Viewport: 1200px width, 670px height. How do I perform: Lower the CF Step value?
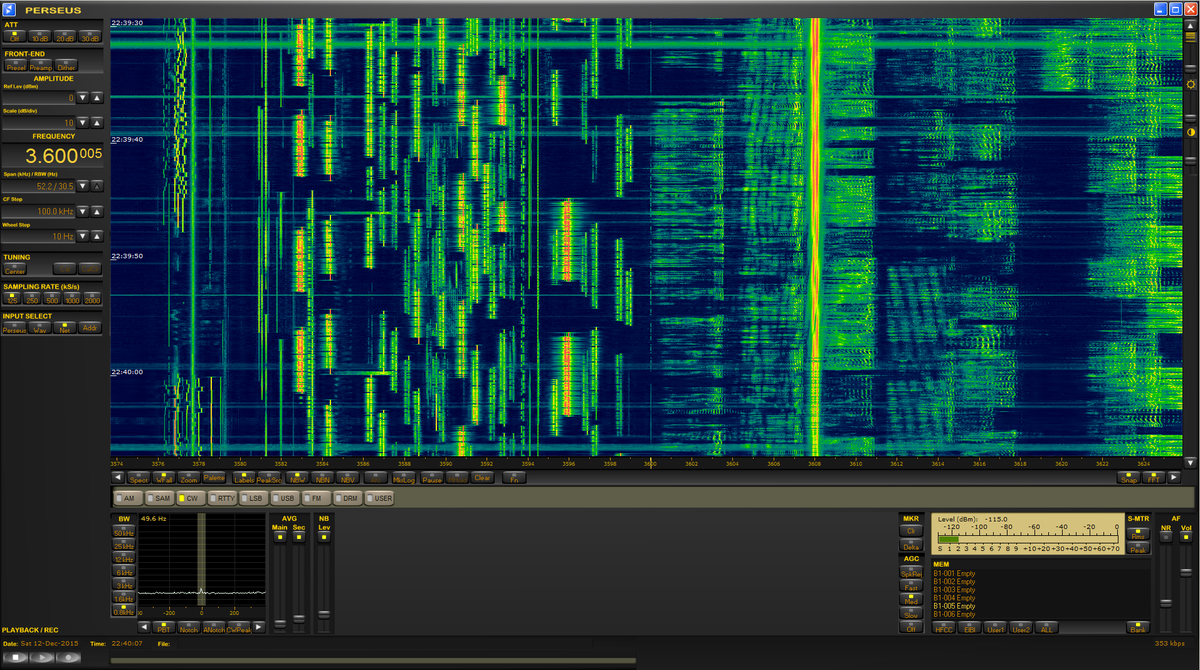[x=83, y=211]
